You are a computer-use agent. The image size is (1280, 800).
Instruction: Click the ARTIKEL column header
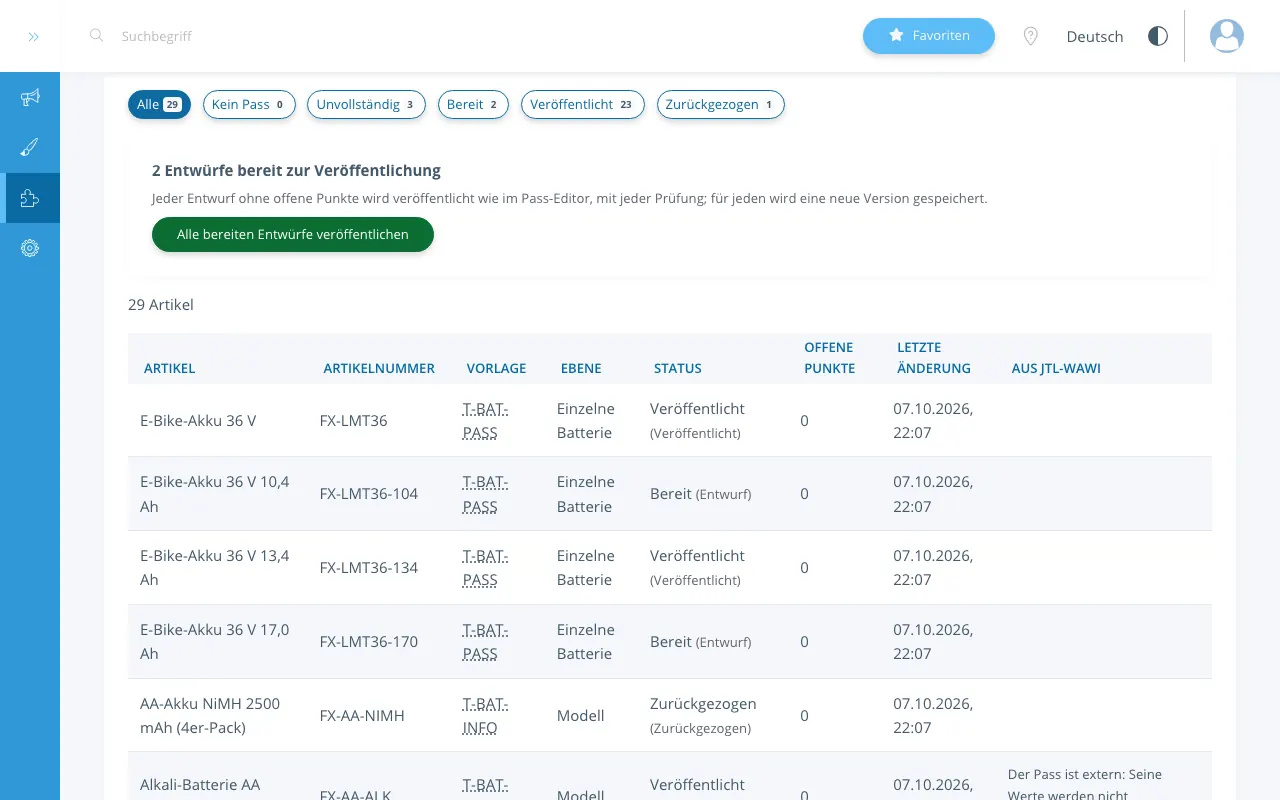click(170, 368)
